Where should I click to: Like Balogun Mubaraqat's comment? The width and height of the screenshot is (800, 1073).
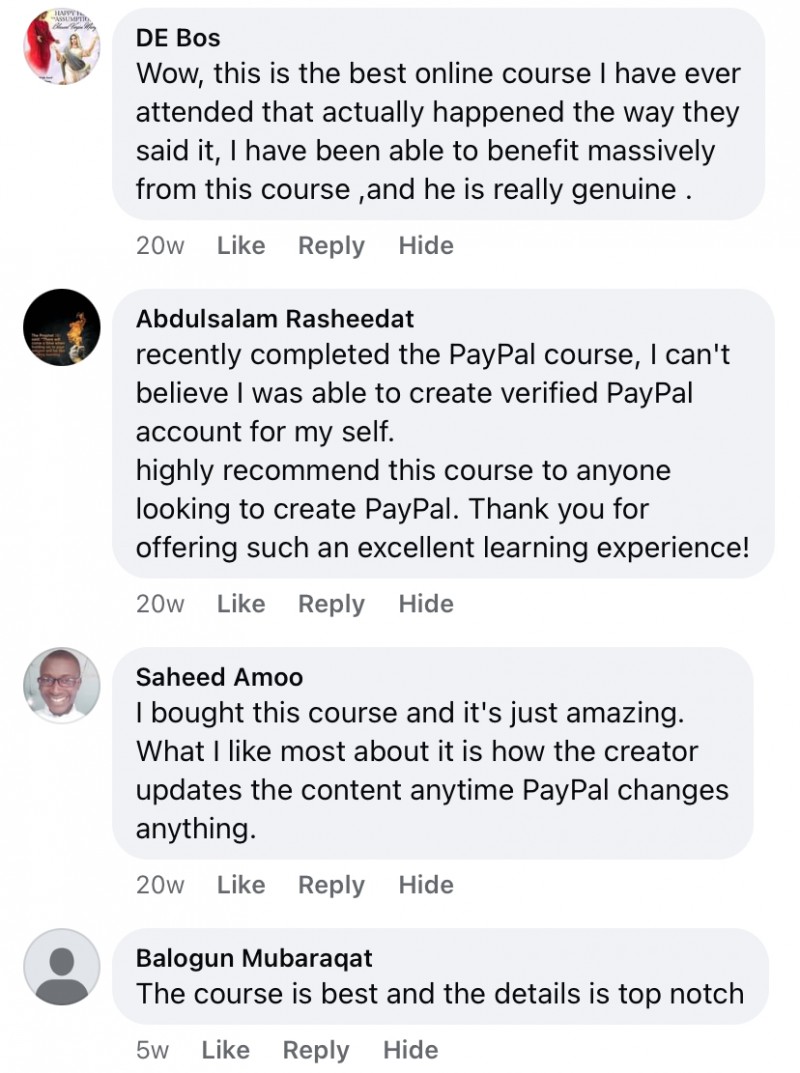pos(225,1049)
